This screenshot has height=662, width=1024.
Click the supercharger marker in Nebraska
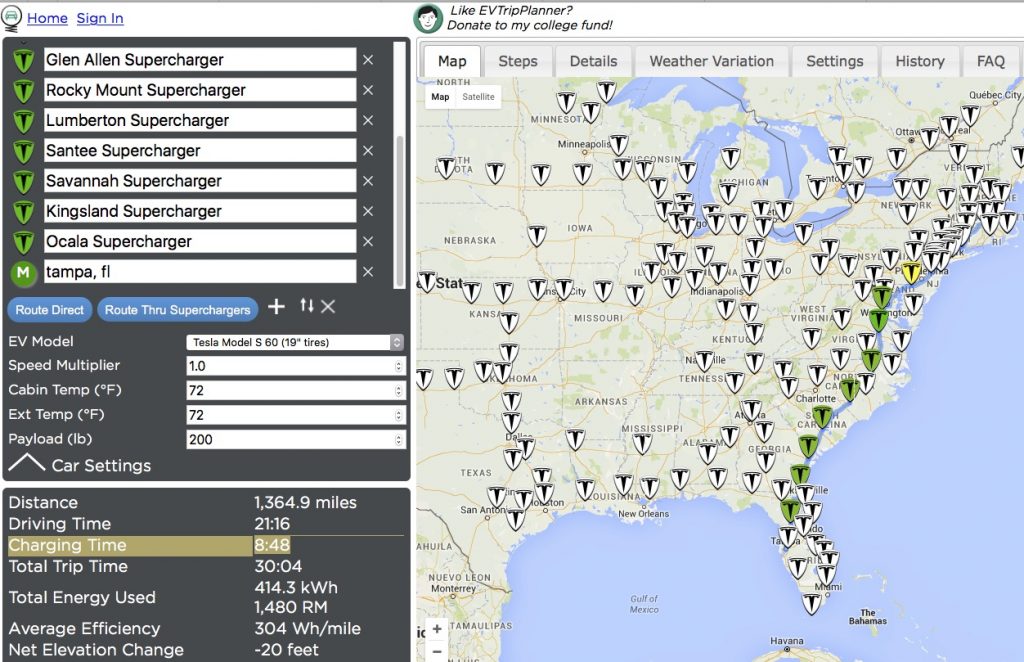click(x=536, y=235)
